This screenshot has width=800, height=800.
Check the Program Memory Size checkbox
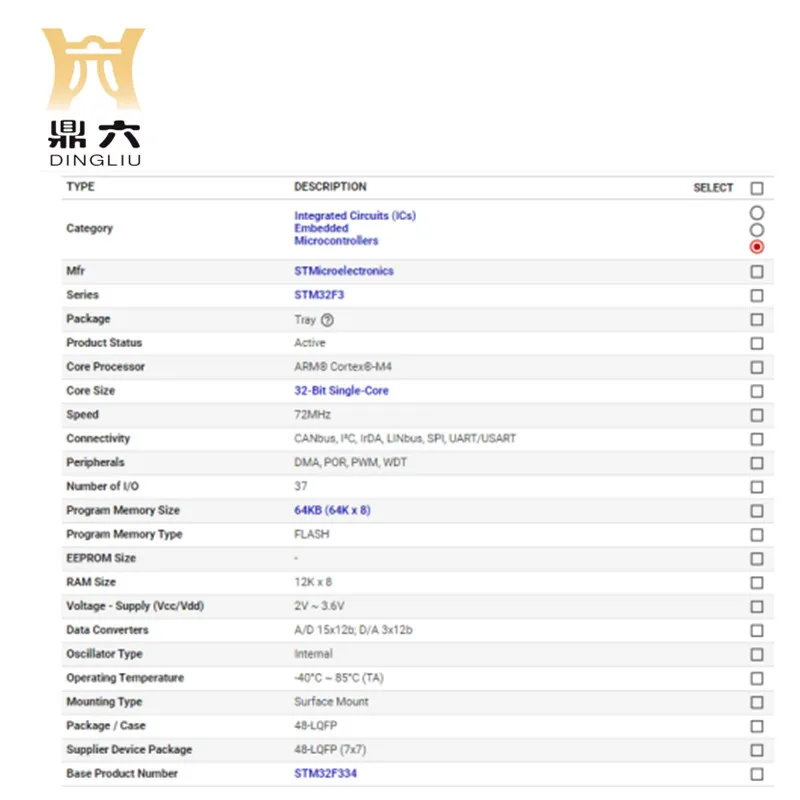coord(757,511)
